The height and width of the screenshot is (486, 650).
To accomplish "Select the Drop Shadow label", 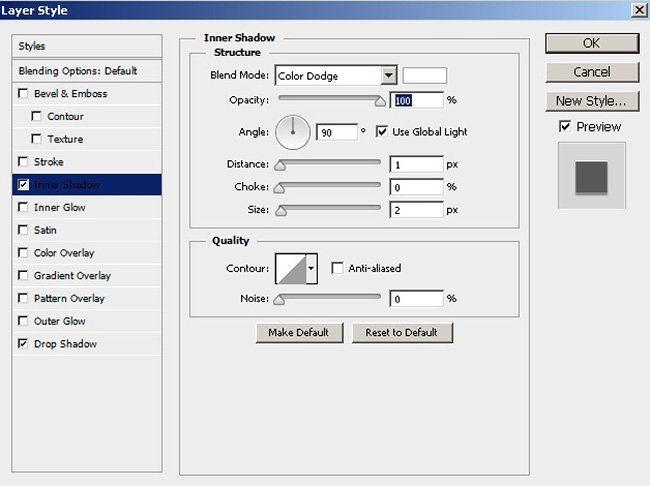I will [x=65, y=344].
